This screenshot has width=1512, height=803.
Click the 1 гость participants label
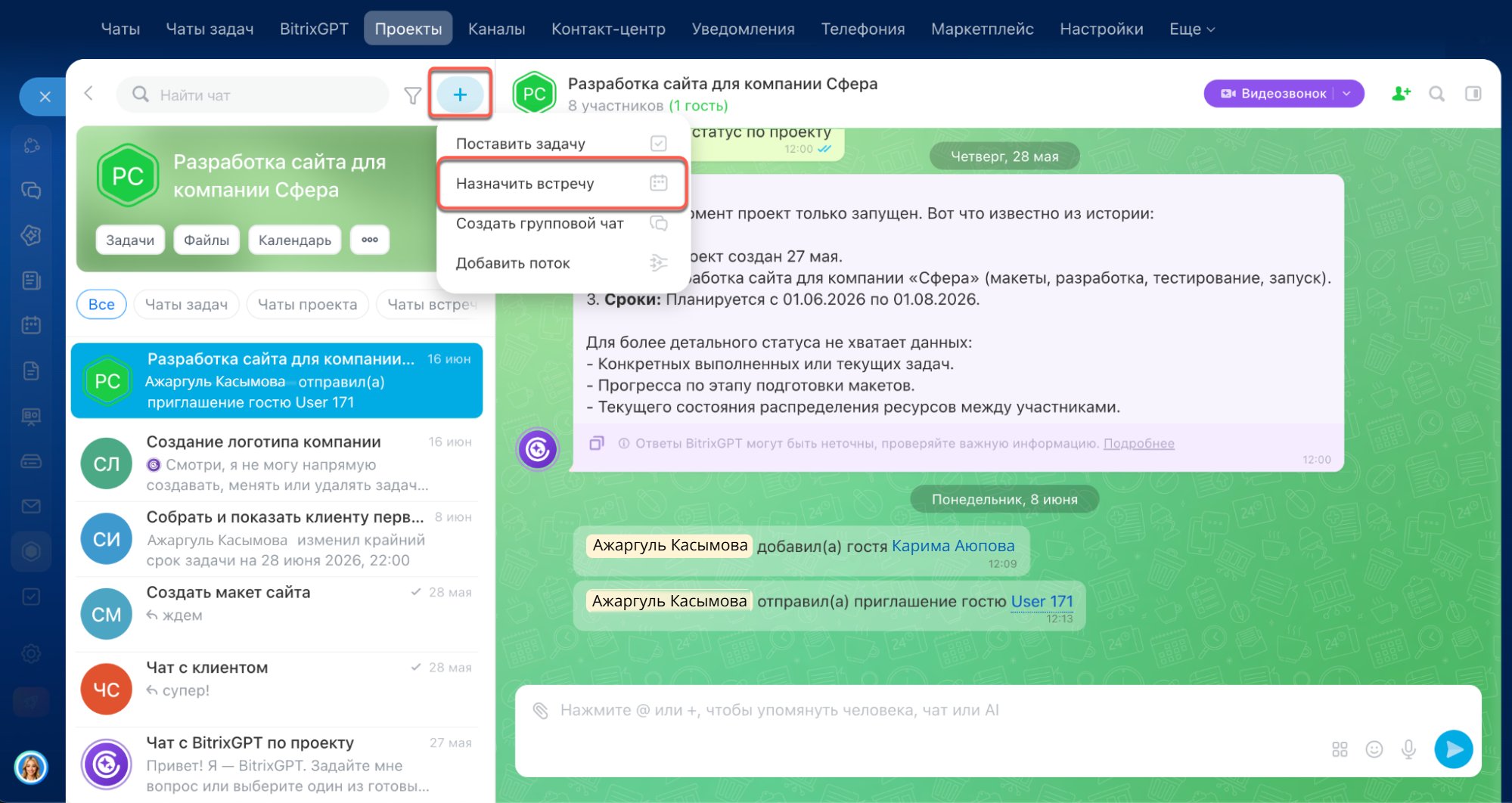(x=698, y=106)
